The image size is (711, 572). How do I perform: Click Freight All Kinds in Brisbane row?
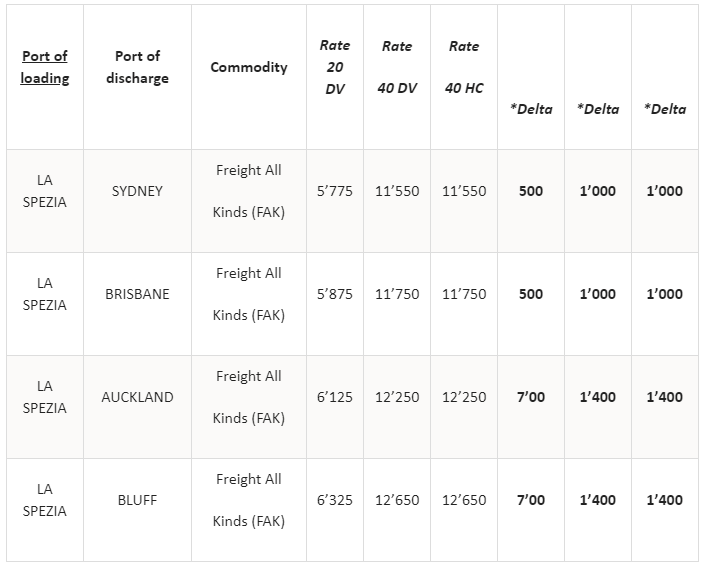pos(248,294)
